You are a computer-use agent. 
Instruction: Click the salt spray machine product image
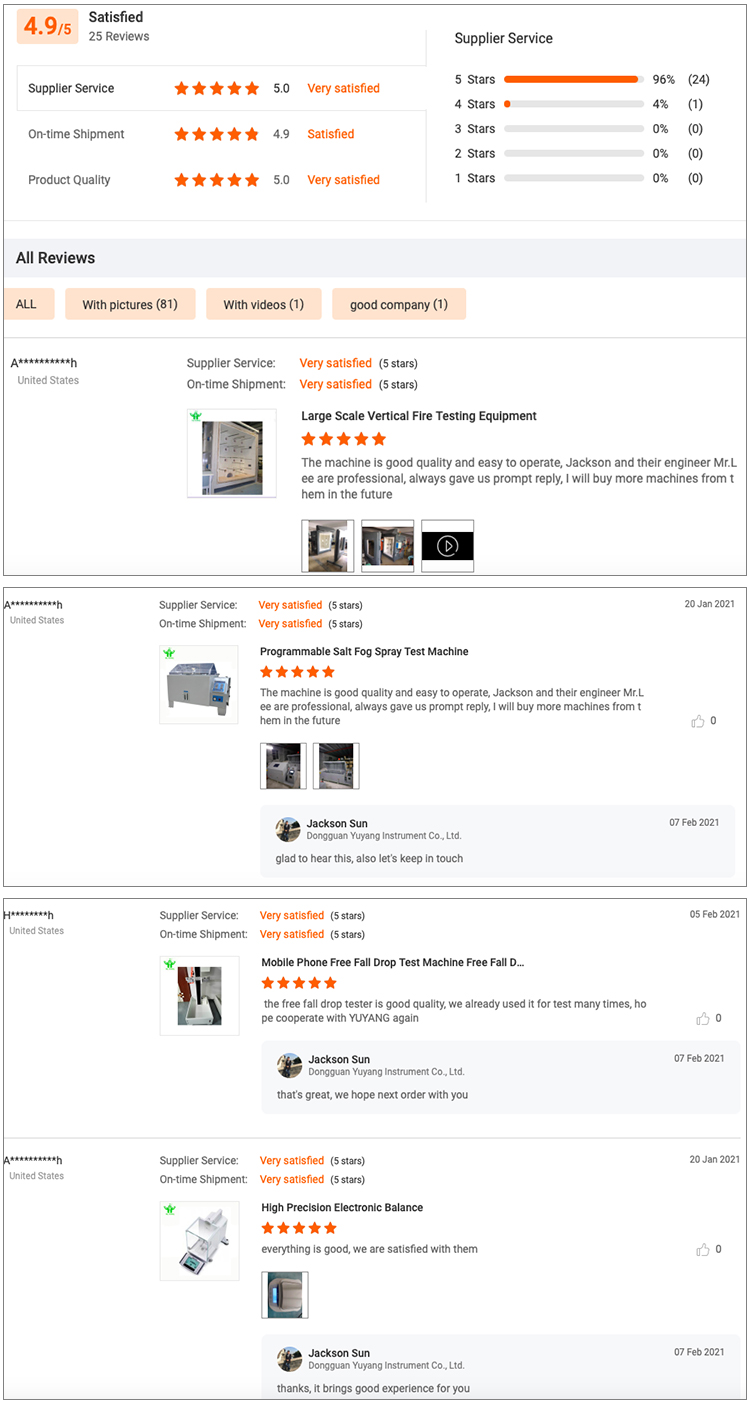[199, 684]
